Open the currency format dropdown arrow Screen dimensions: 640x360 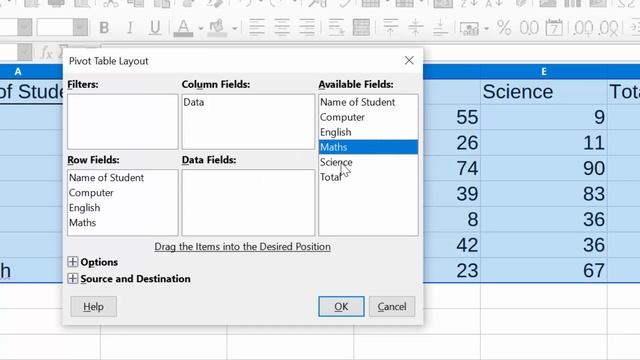(487, 29)
